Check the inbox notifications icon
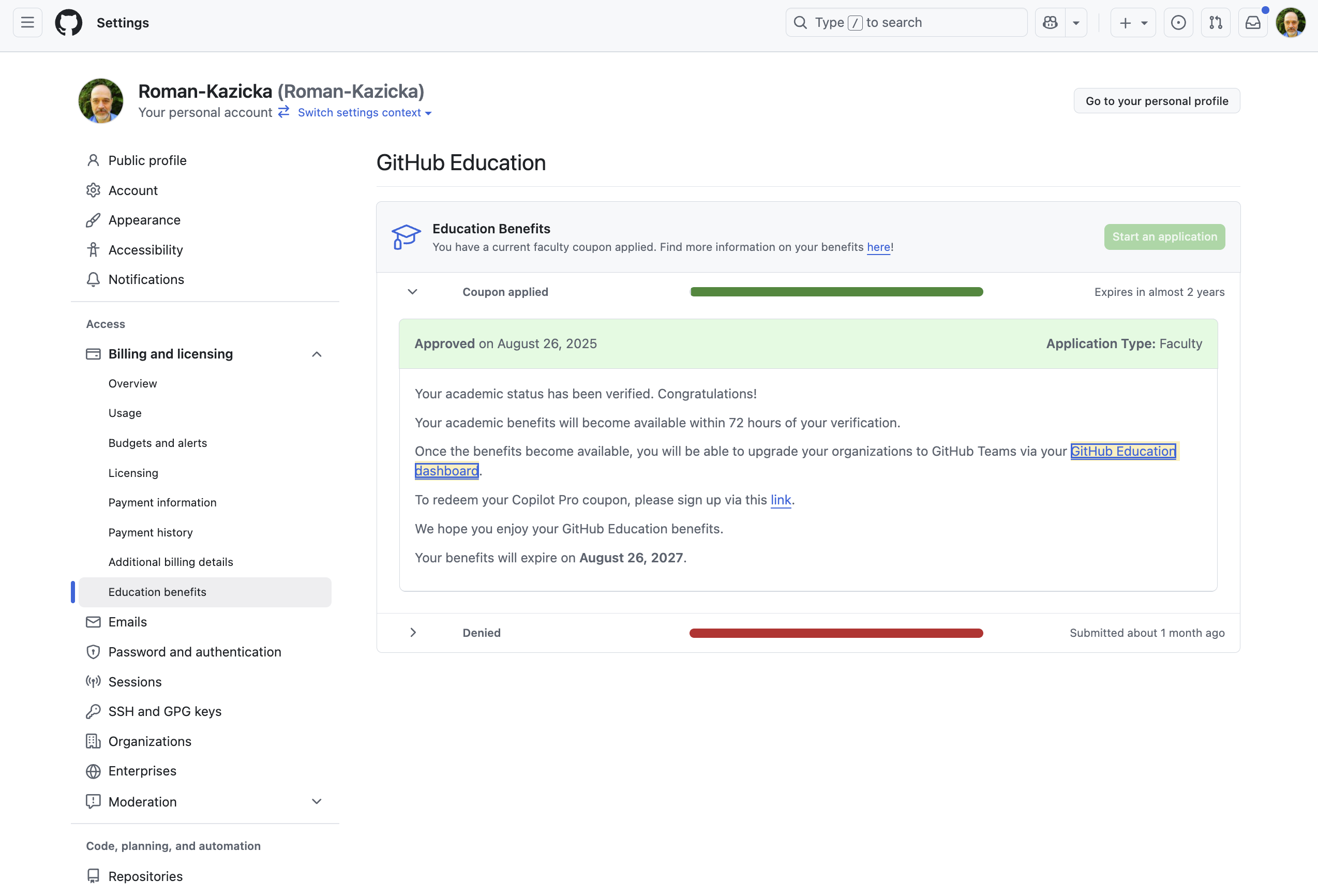Image resolution: width=1318 pixels, height=896 pixels. click(1253, 22)
